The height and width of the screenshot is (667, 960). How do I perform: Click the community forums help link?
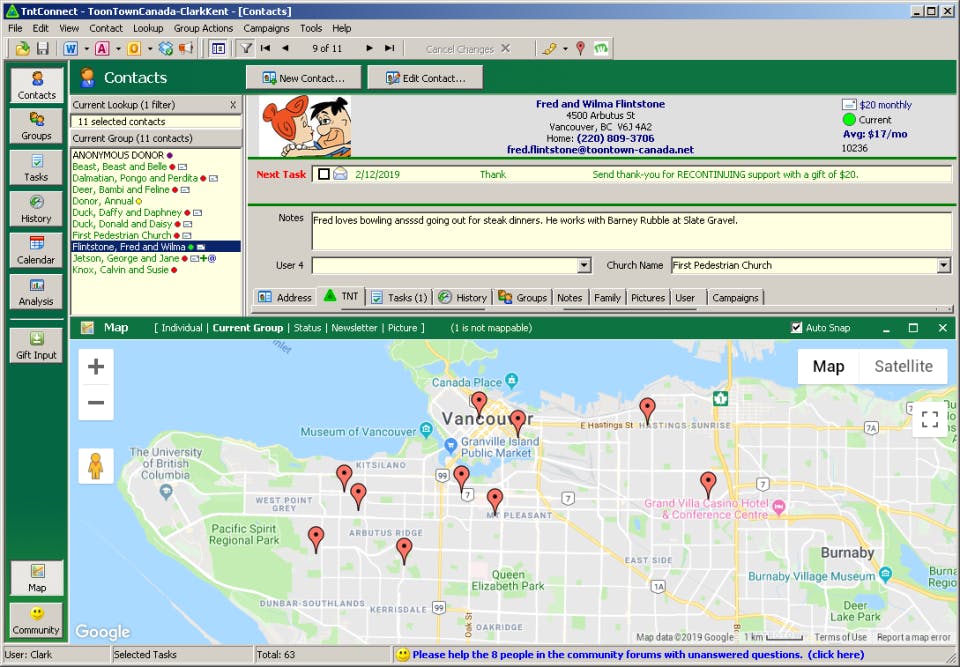(638, 655)
